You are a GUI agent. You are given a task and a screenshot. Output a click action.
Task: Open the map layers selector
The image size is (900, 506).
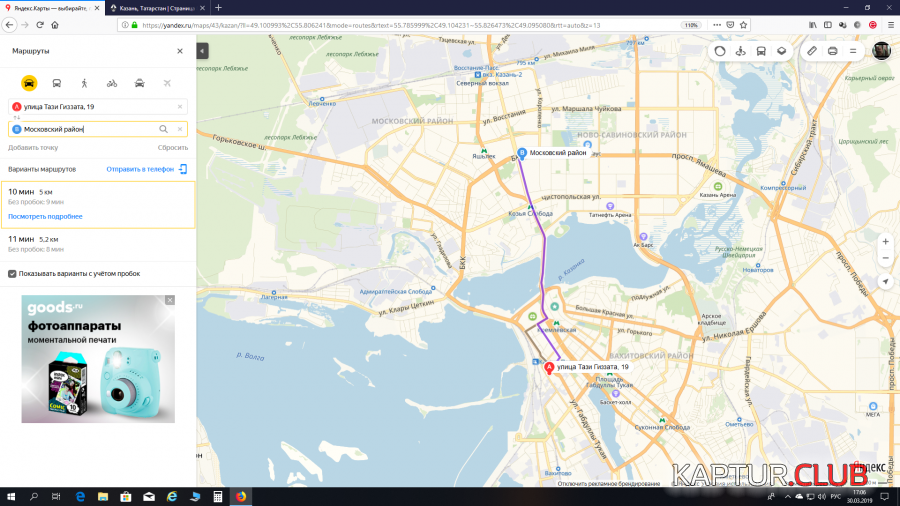point(782,51)
